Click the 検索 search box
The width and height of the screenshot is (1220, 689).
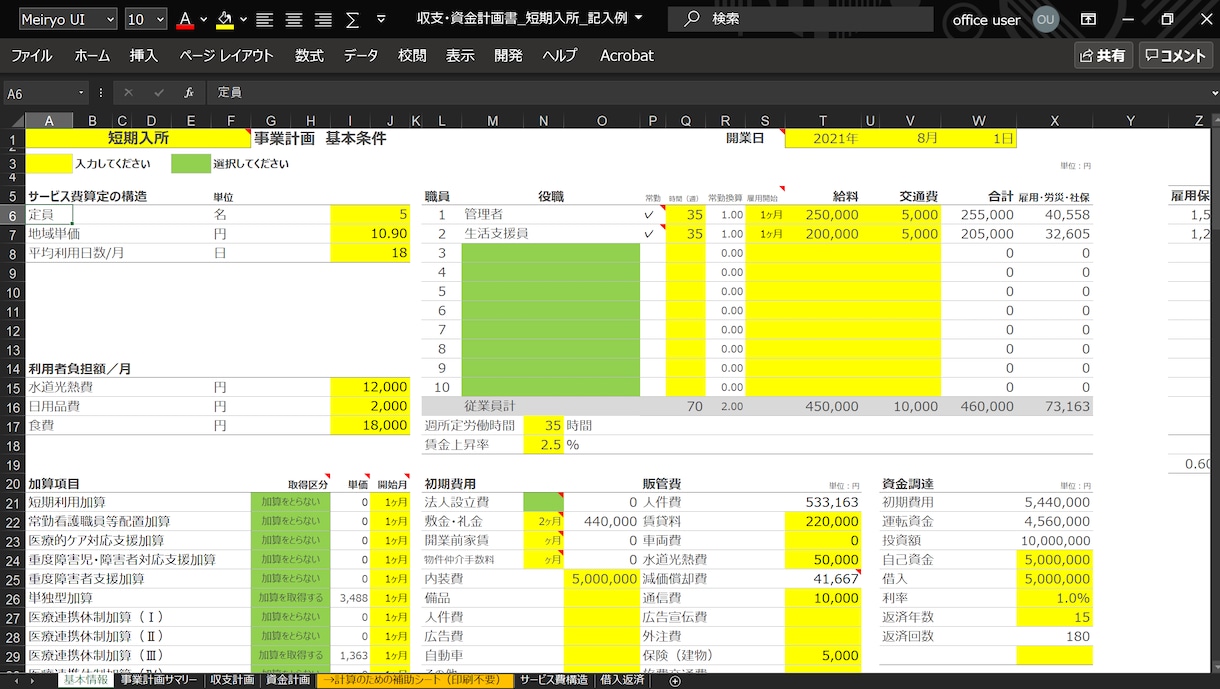click(x=800, y=19)
